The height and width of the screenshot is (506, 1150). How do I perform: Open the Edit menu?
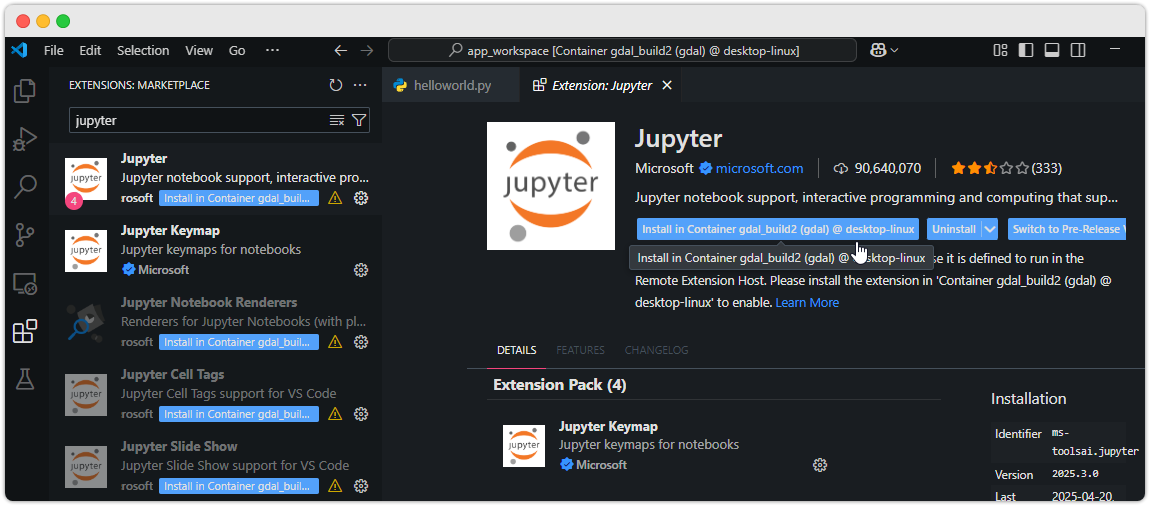90,51
